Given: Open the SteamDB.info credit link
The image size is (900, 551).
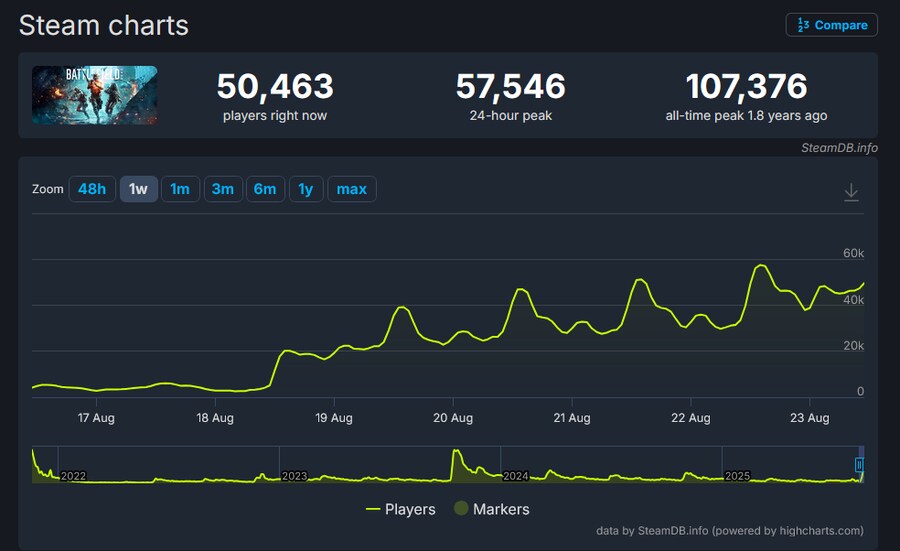Looking at the screenshot, I should click(839, 148).
